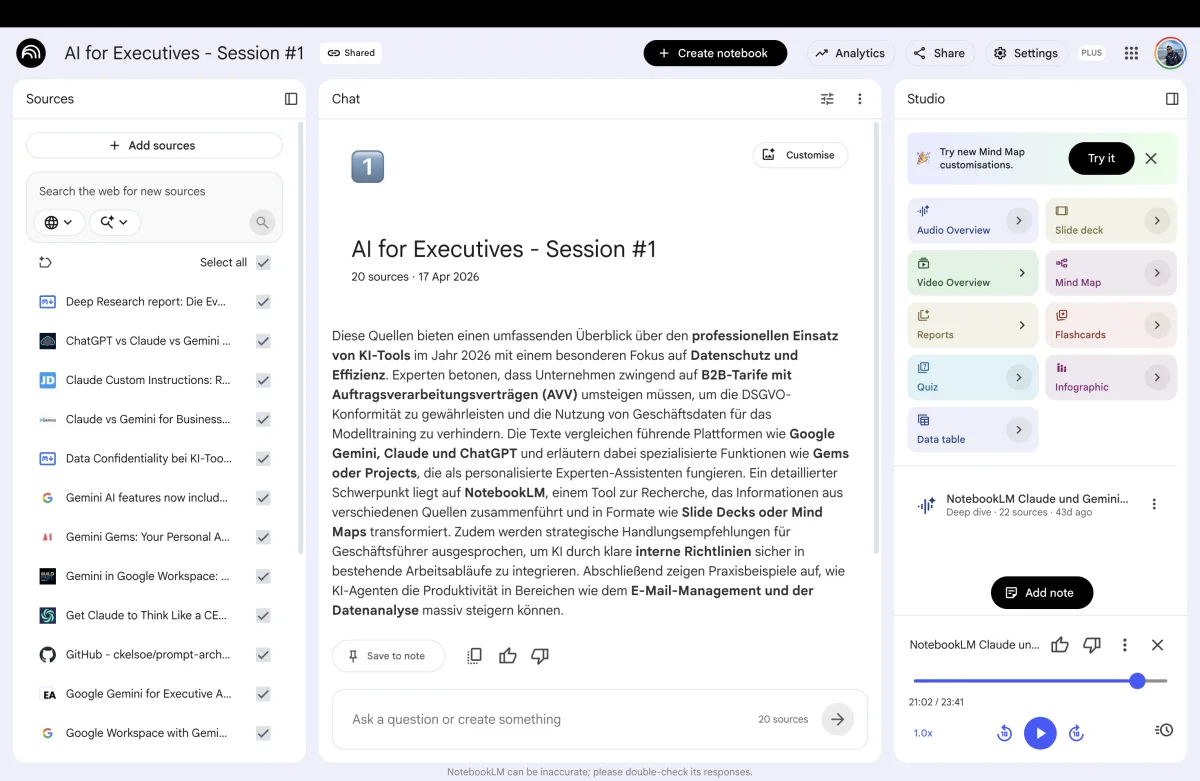Open the user account avatar
Screen dimensions: 1200x781
click(x=1170, y=53)
